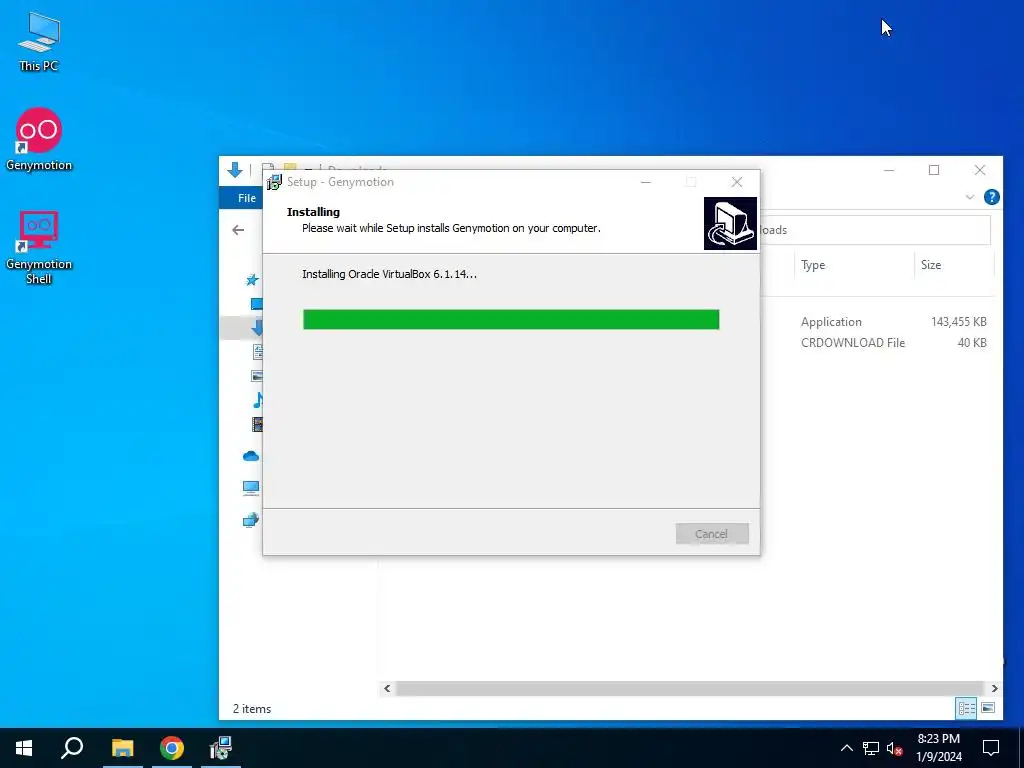Expand the Explorer ribbon chevron

pos(970,197)
